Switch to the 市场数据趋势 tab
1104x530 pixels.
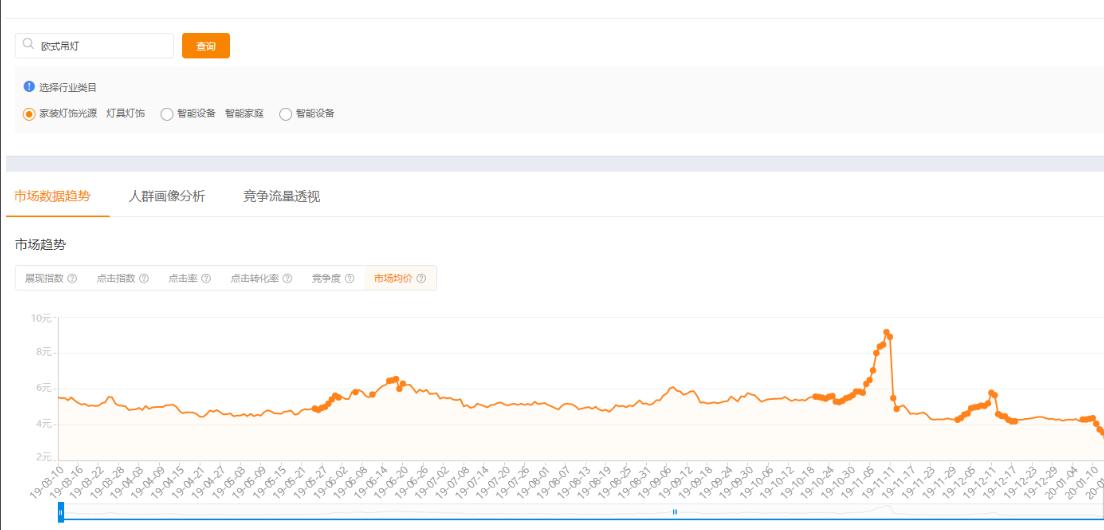pos(53,196)
